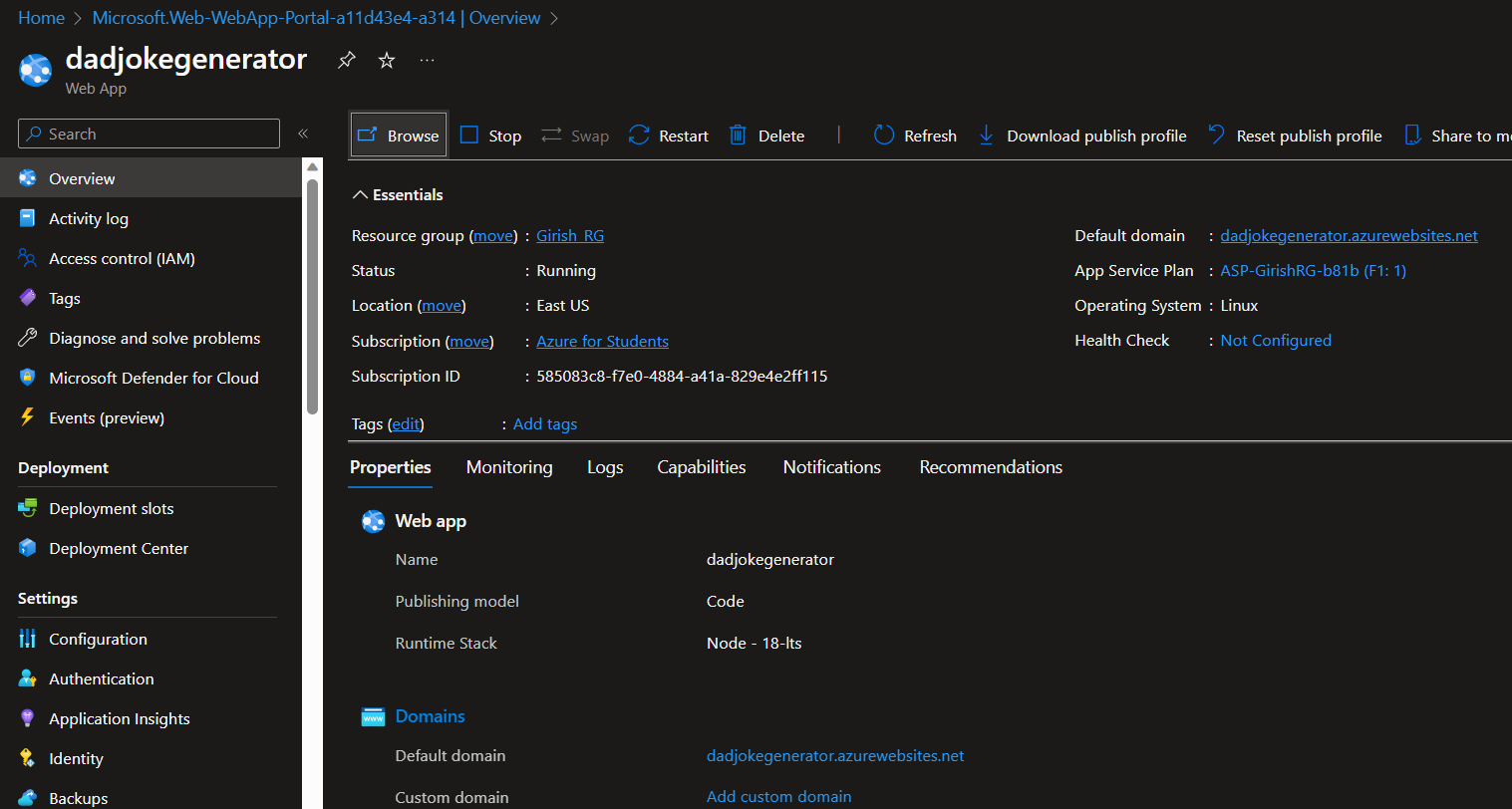
Task: Download the publish profile
Action: pyautogui.click(x=1081, y=135)
